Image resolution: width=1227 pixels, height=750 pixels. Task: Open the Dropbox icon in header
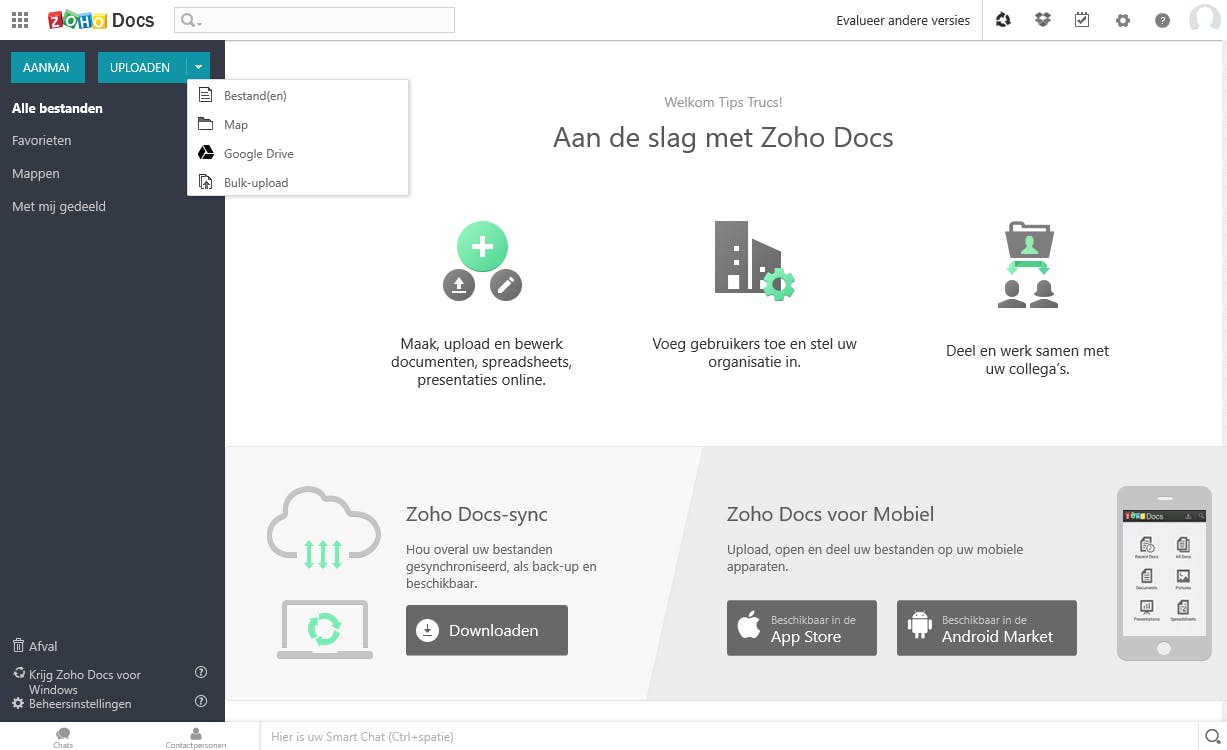[1043, 20]
